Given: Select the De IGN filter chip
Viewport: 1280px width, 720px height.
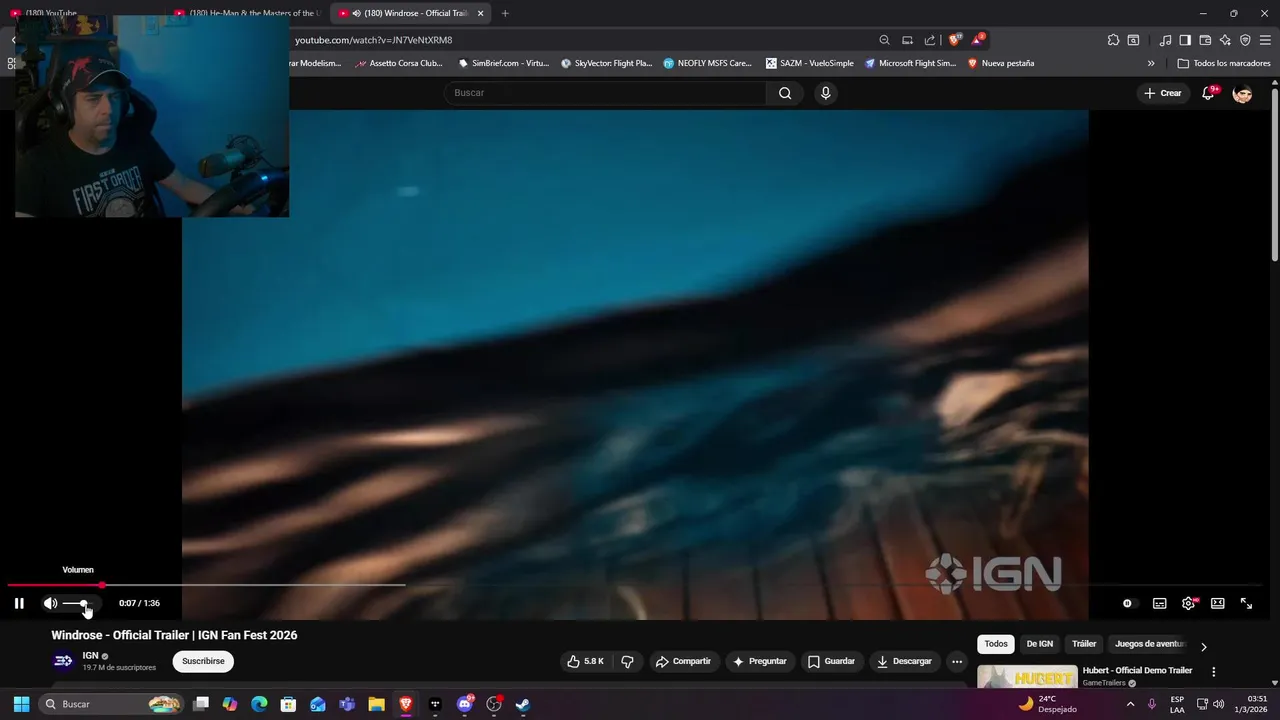Looking at the screenshot, I should (x=1040, y=644).
